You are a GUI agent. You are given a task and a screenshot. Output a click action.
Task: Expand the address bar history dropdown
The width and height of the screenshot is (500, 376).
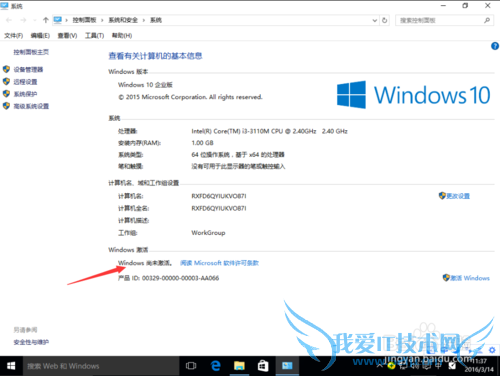point(375,20)
